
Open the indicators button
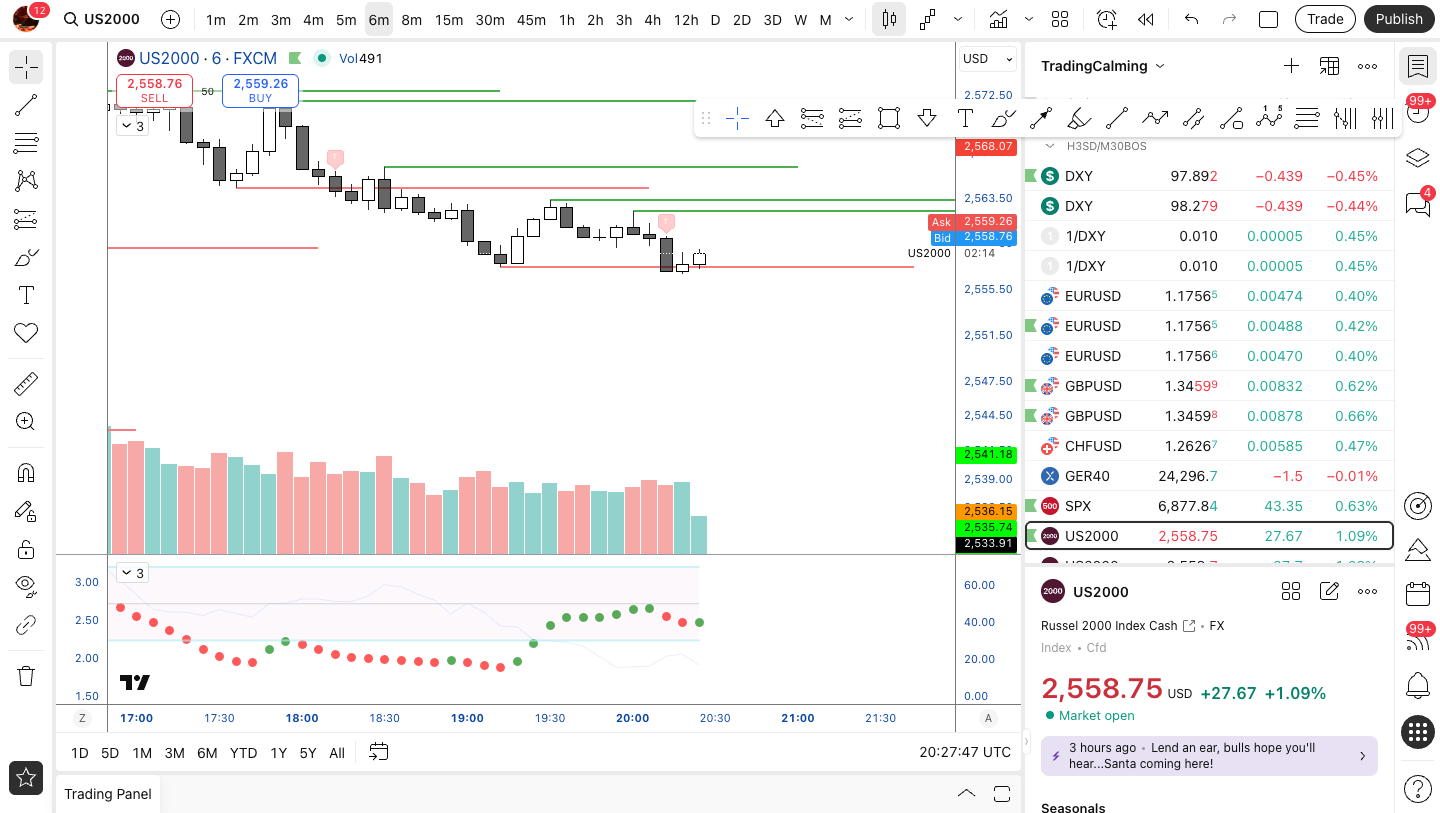click(x=998, y=19)
